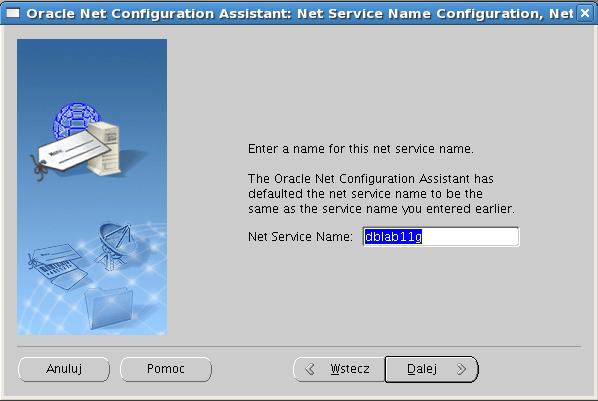Focus the Net Service Name field
Viewport: 598px width, 401px height.
click(x=441, y=237)
